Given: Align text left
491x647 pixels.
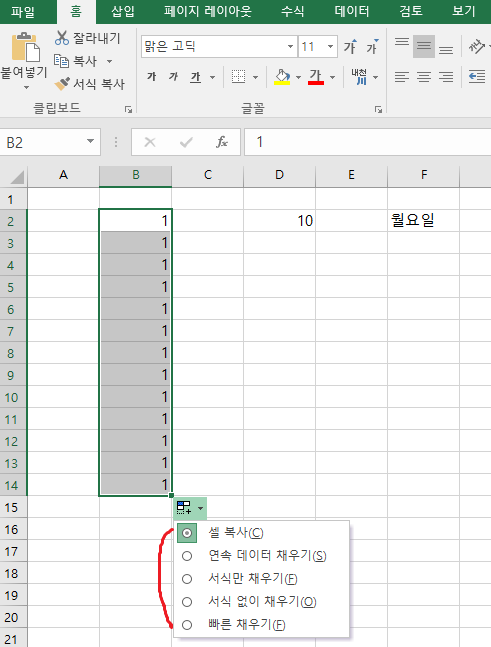Looking at the screenshot, I should coord(401,77).
